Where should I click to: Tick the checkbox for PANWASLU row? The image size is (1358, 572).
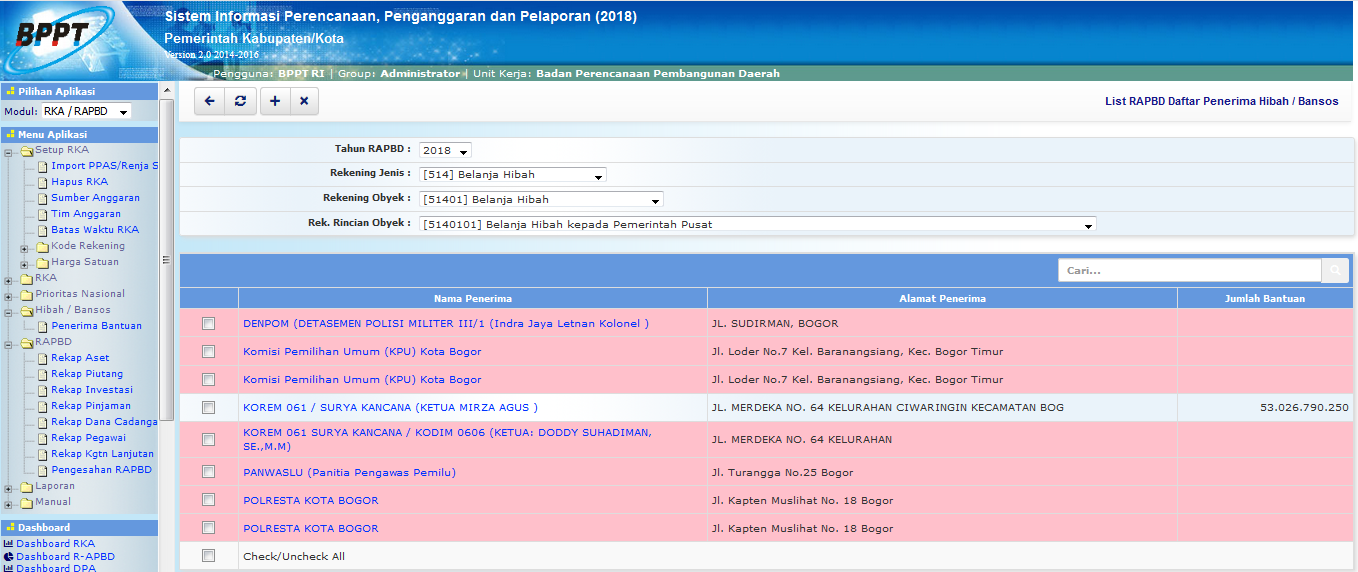208,472
